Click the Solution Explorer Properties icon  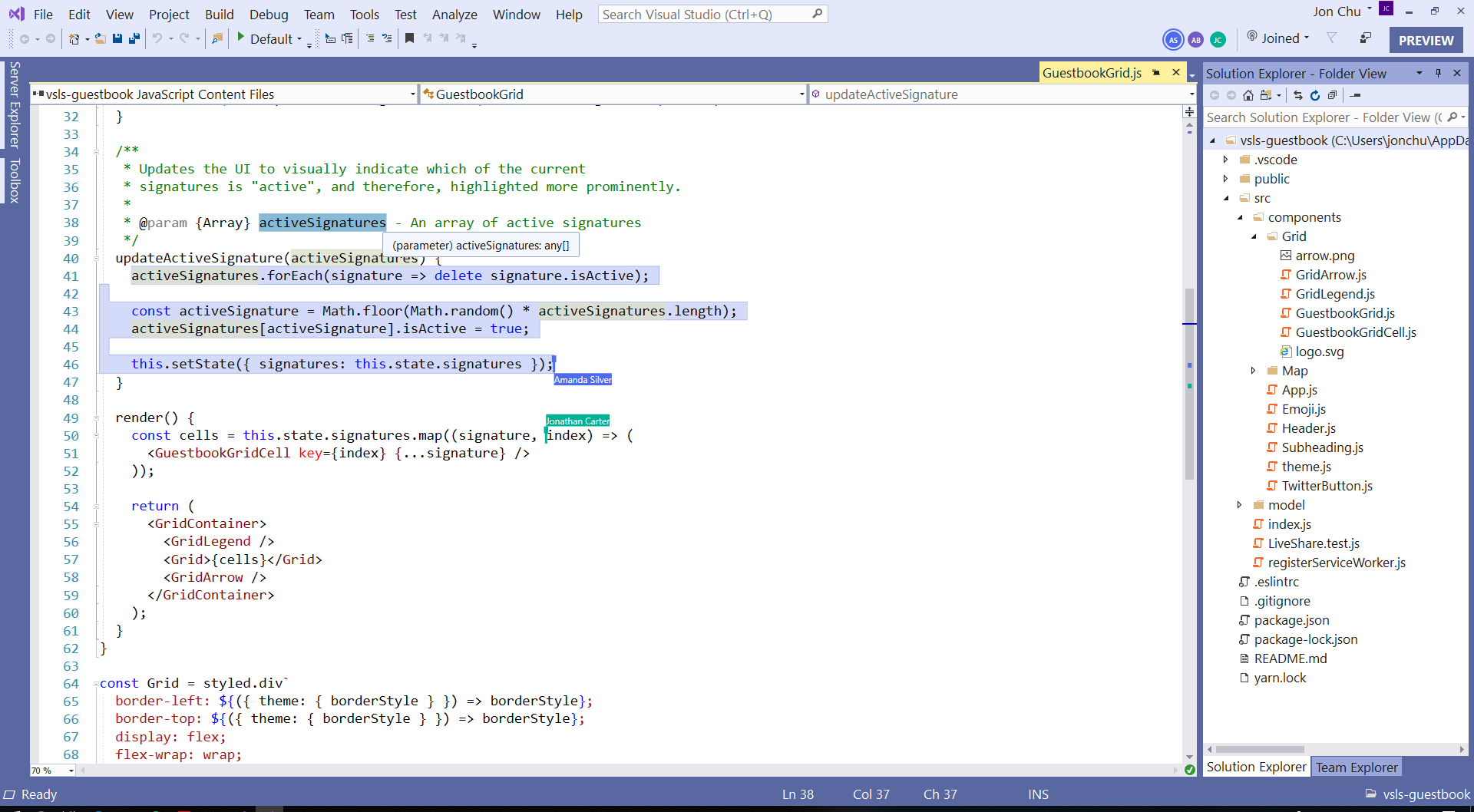[x=1355, y=95]
